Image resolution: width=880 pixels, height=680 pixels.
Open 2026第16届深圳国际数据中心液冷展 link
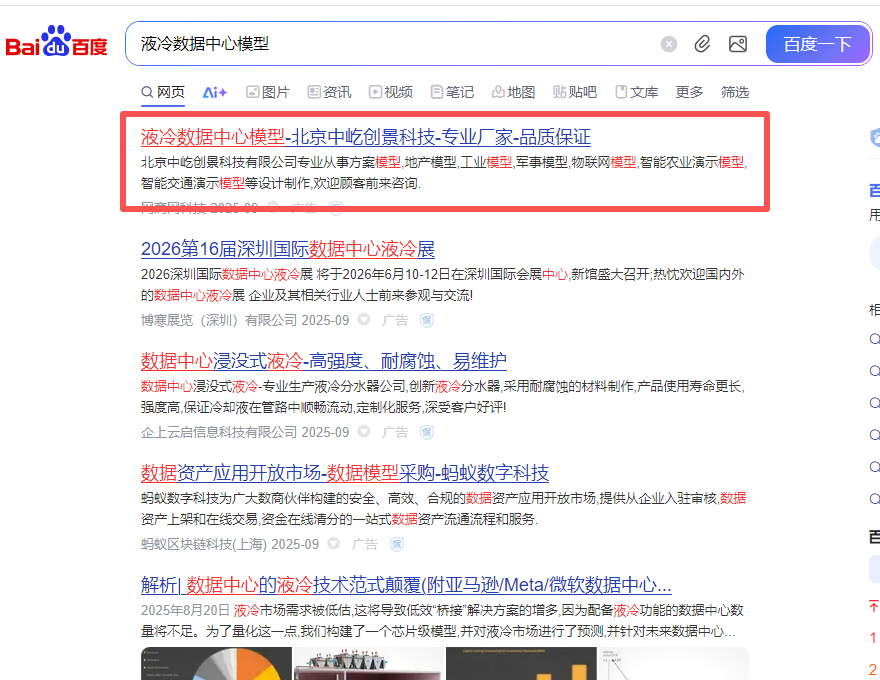coord(288,249)
